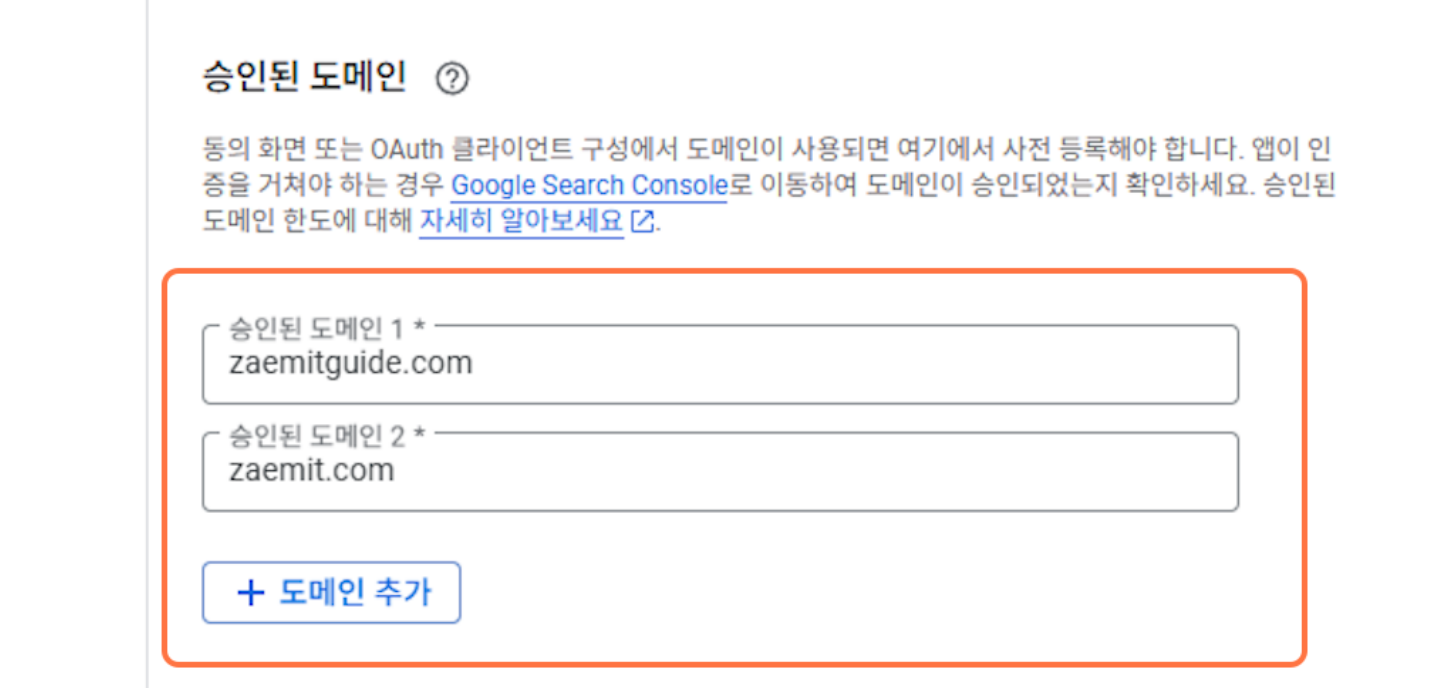The height and width of the screenshot is (688, 1456).
Task: Click the plus icon on 도메인 추가
Action: click(250, 593)
